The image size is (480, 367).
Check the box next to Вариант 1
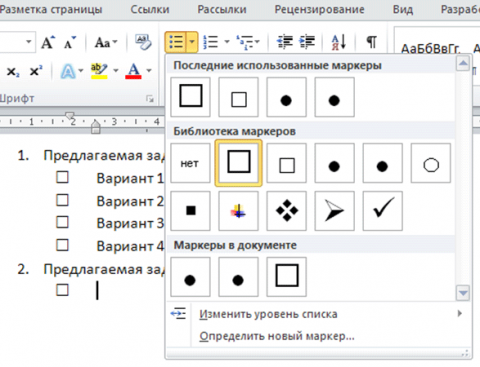point(62,178)
